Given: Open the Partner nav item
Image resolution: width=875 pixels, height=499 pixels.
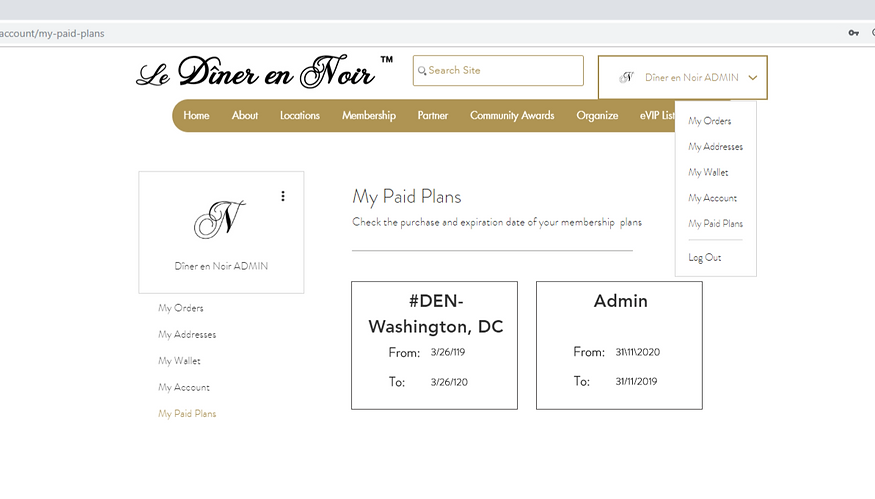Looking at the screenshot, I should (432, 116).
